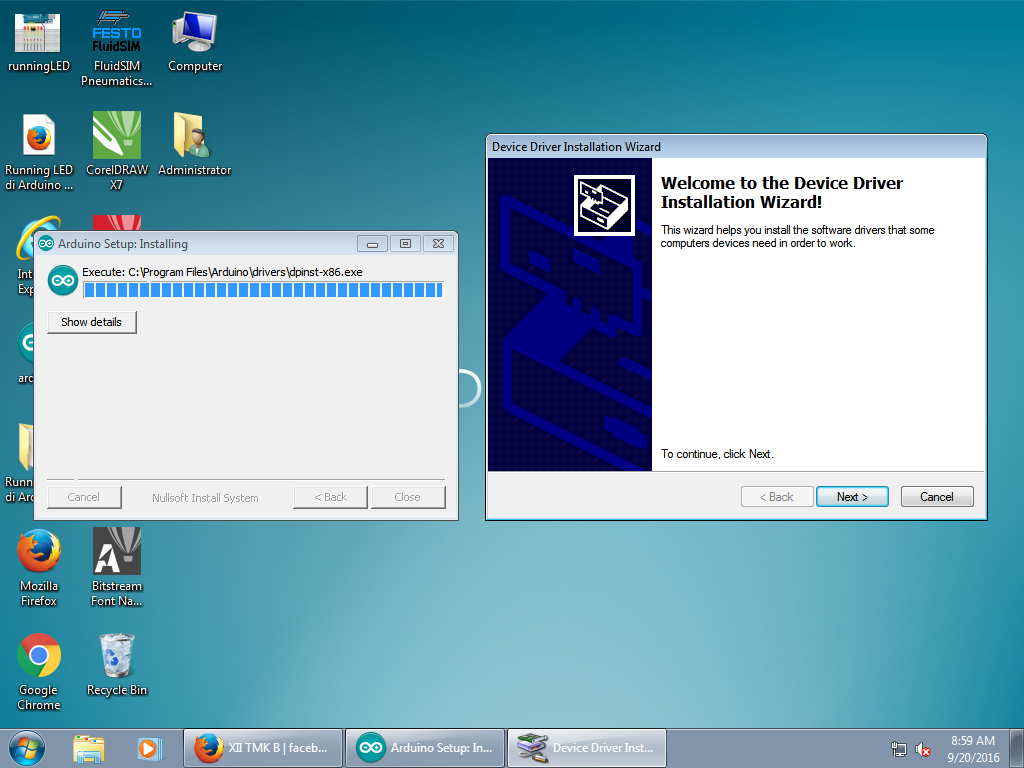1024x768 pixels.
Task: Launch CorelDRAW X7 from desktop
Action: pos(117,151)
